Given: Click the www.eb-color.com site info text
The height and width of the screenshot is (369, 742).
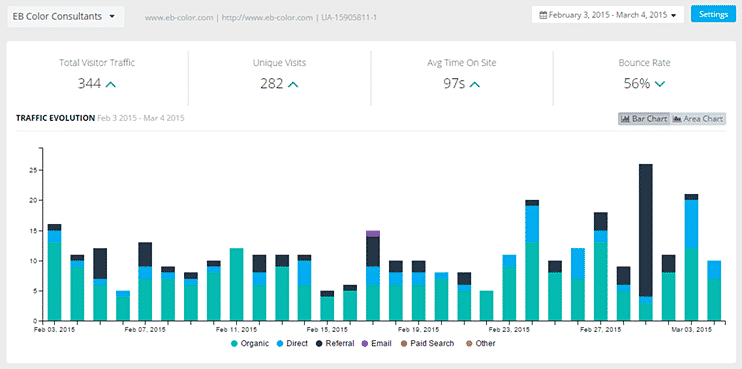Looking at the screenshot, I should 261,18.
